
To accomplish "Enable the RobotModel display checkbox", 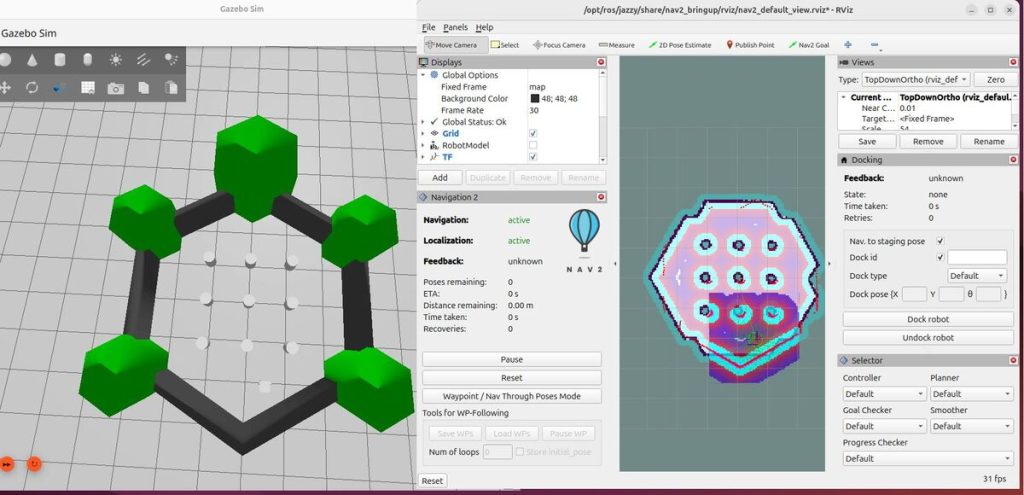I will pos(533,145).
